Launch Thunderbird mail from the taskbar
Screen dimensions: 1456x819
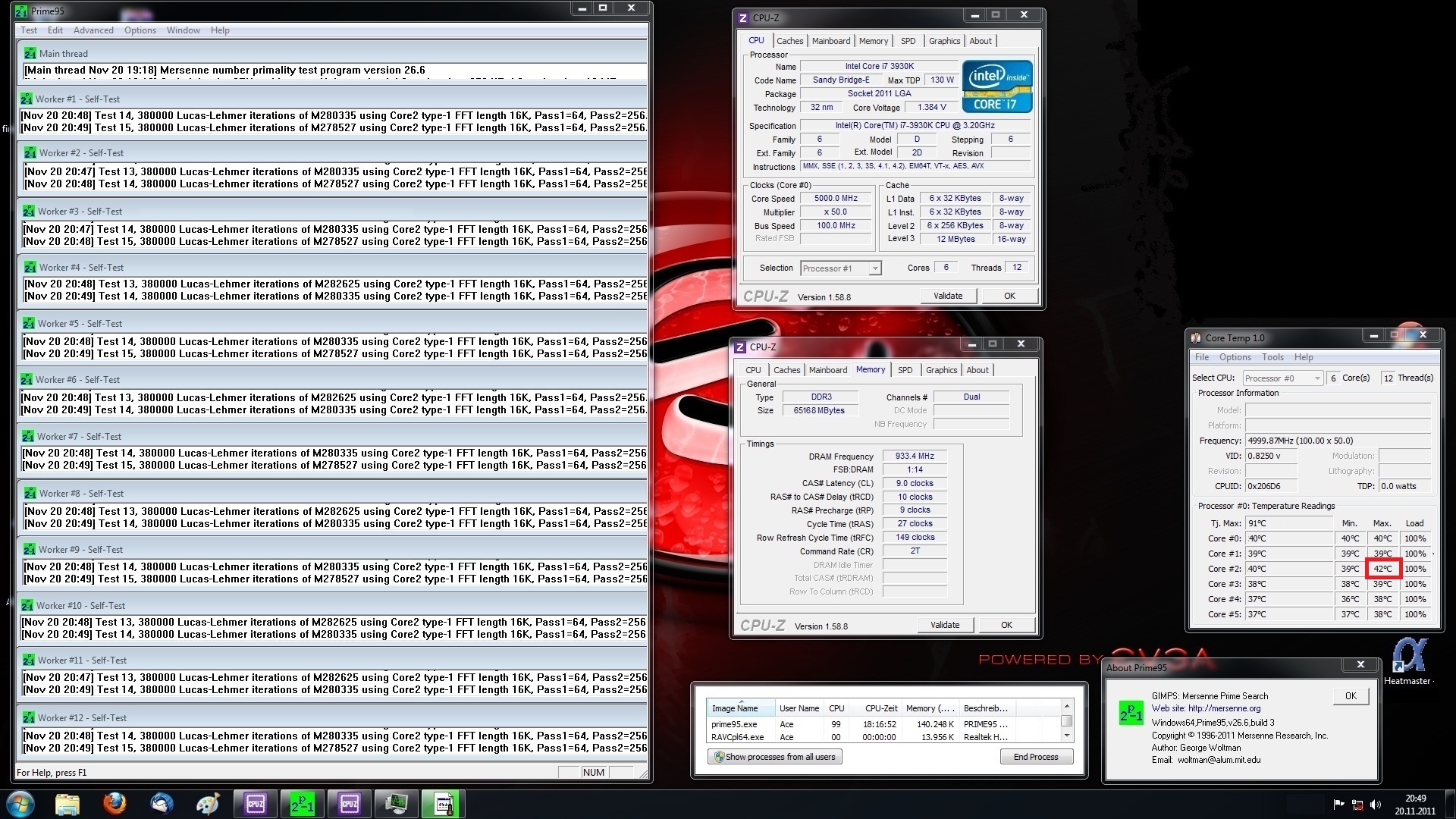[x=162, y=803]
